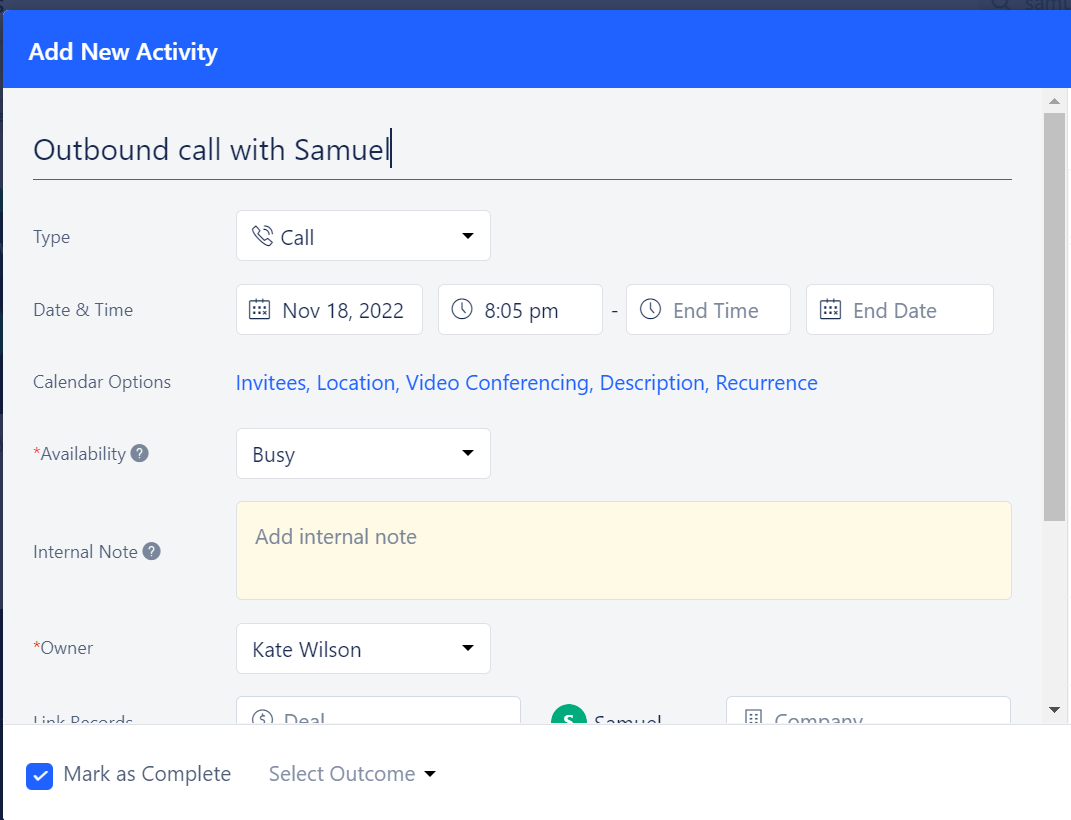Click the phone icon in the Call type selector
The height and width of the screenshot is (820, 1071).
263,235
